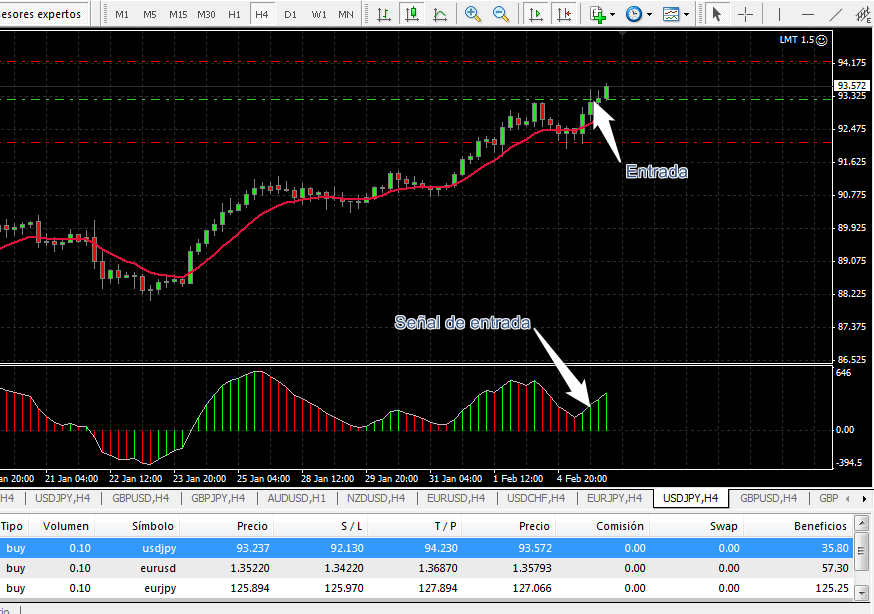Sort by Beneficios column header
This screenshot has width=874, height=614.
tap(798, 526)
